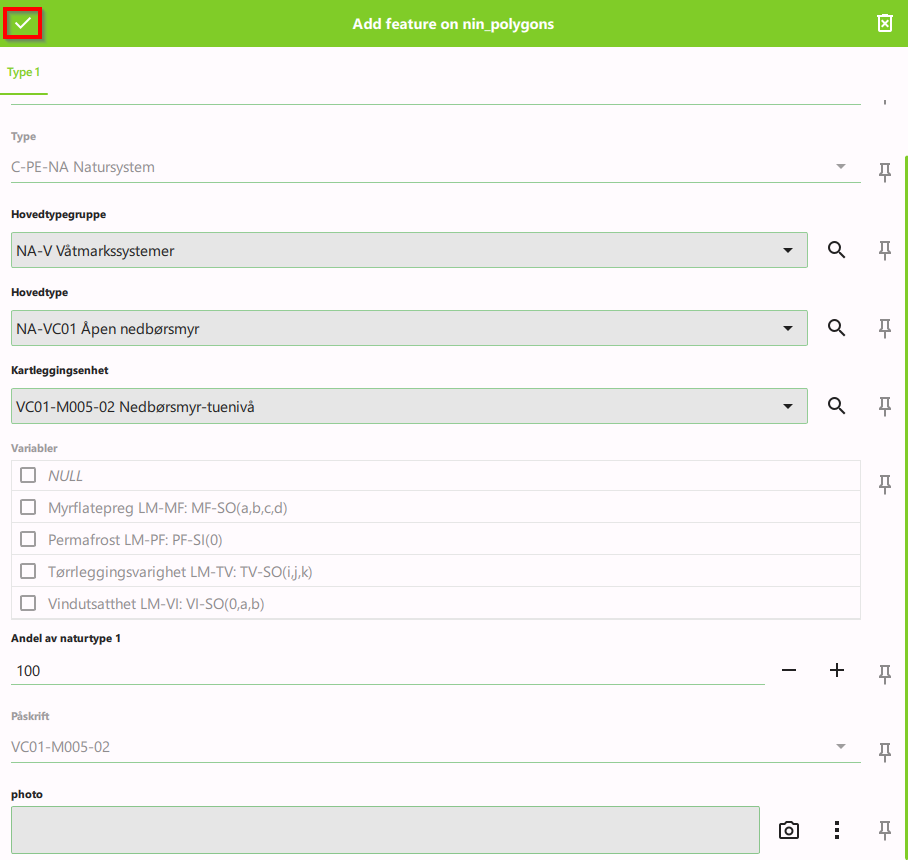
Task: Search Hovedtypegruppe values with magnifier icon
Action: point(836,250)
